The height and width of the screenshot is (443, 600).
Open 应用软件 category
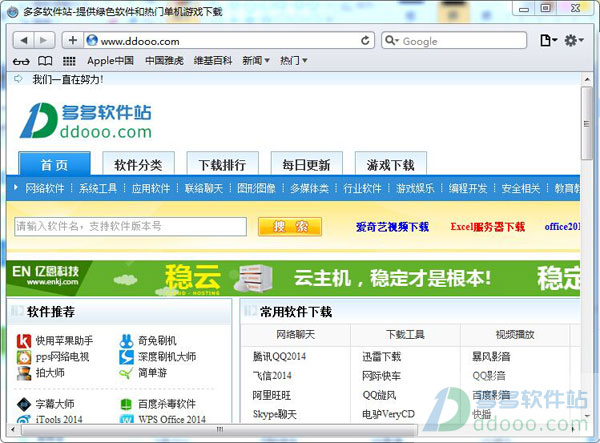click(151, 188)
